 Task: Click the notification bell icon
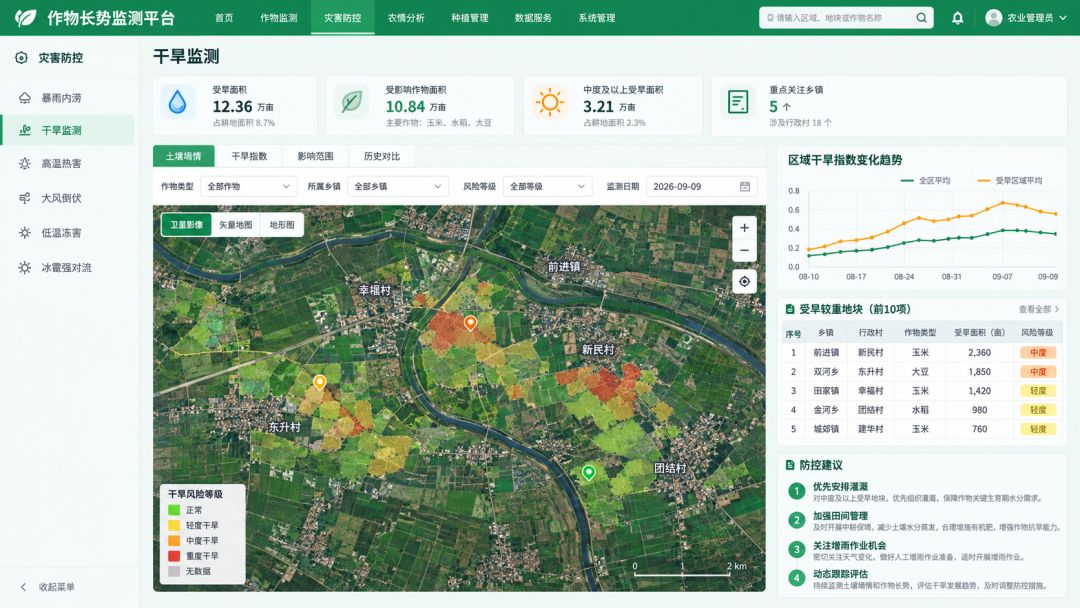[x=957, y=18]
